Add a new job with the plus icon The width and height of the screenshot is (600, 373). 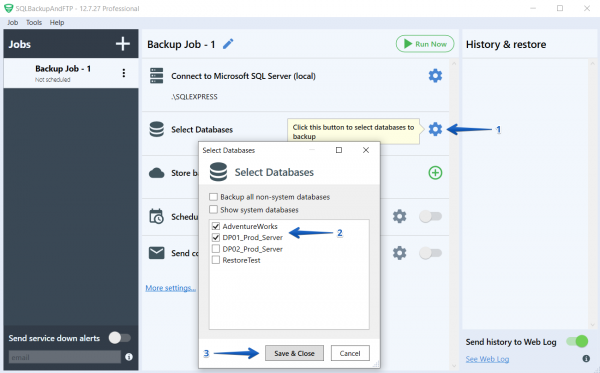(123, 44)
